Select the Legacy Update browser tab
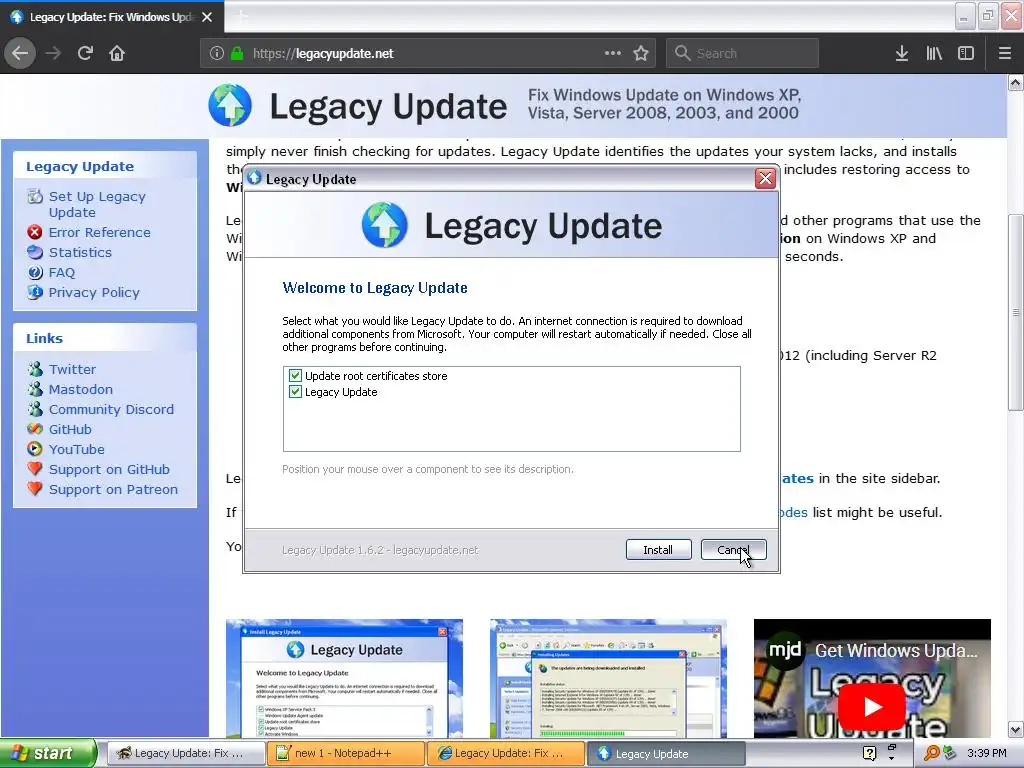1024x768 pixels. (111, 17)
